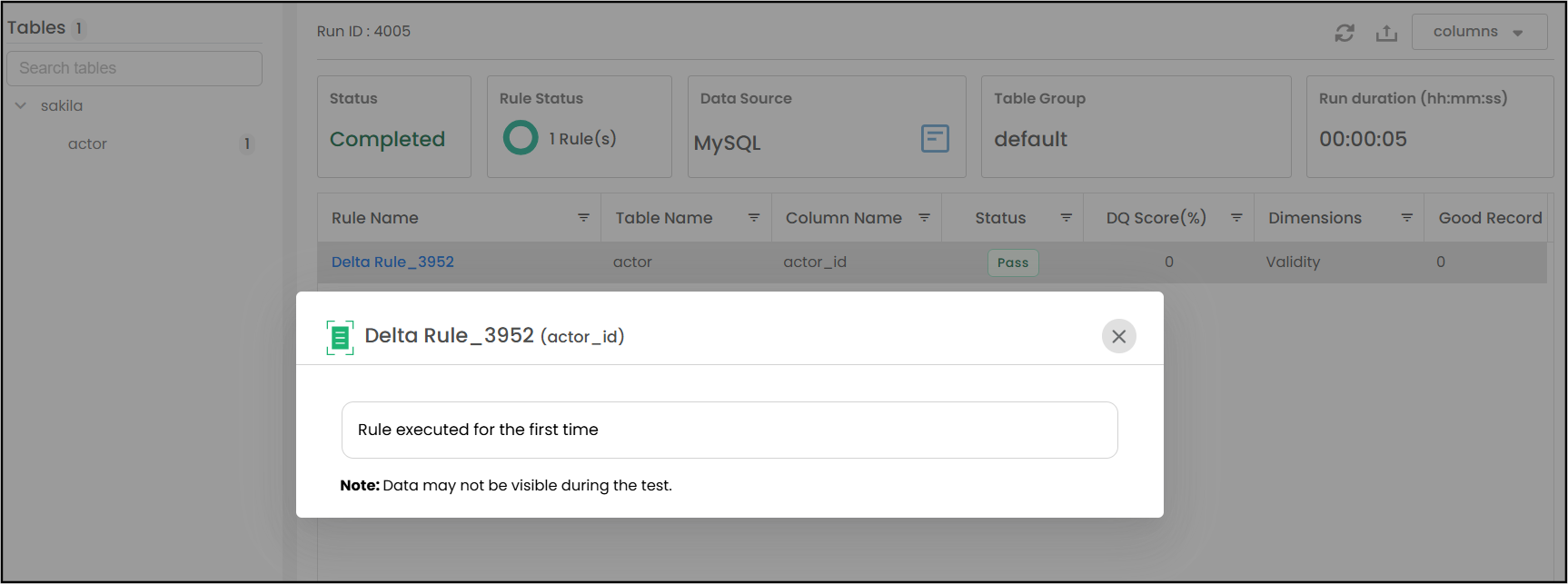This screenshot has height=584, width=1568.
Task: Filter the Table Name column
Action: tap(753, 218)
